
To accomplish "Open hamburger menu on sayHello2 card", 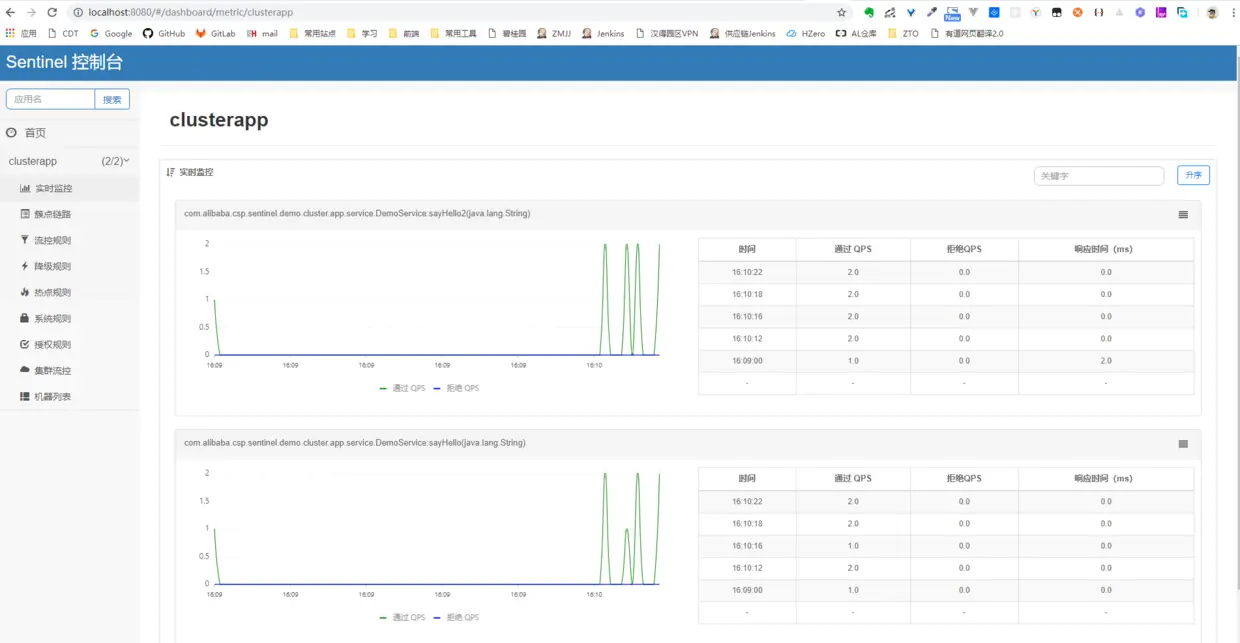I will pos(1183,214).
